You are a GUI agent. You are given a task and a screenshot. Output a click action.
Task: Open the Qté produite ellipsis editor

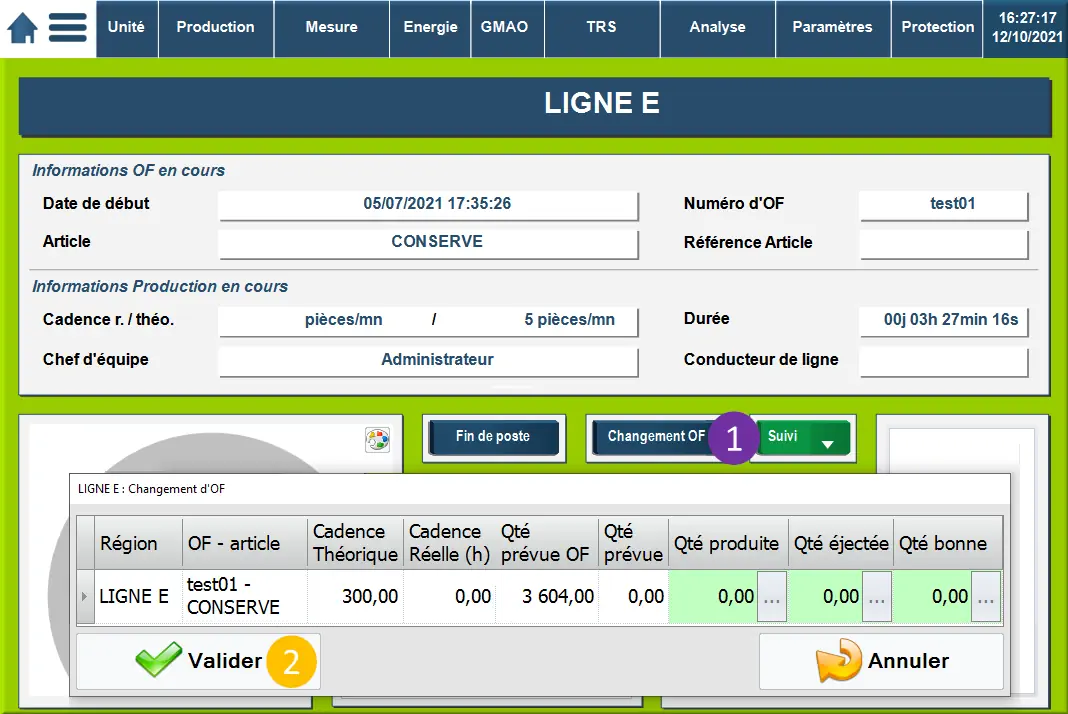772,597
